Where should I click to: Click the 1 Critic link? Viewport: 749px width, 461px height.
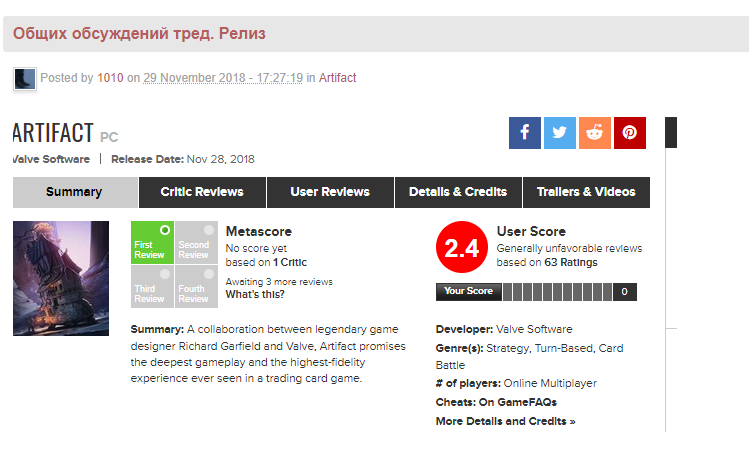(x=290, y=262)
